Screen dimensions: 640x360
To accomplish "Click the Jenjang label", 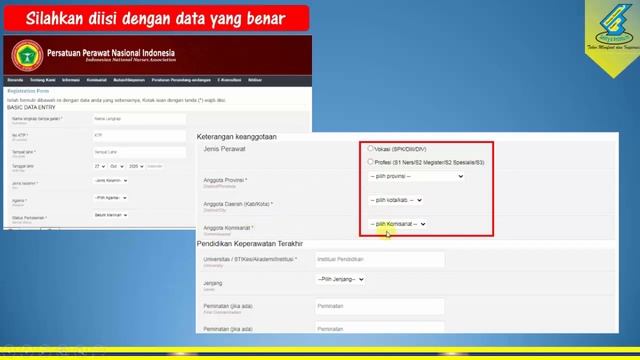I will tap(213, 283).
